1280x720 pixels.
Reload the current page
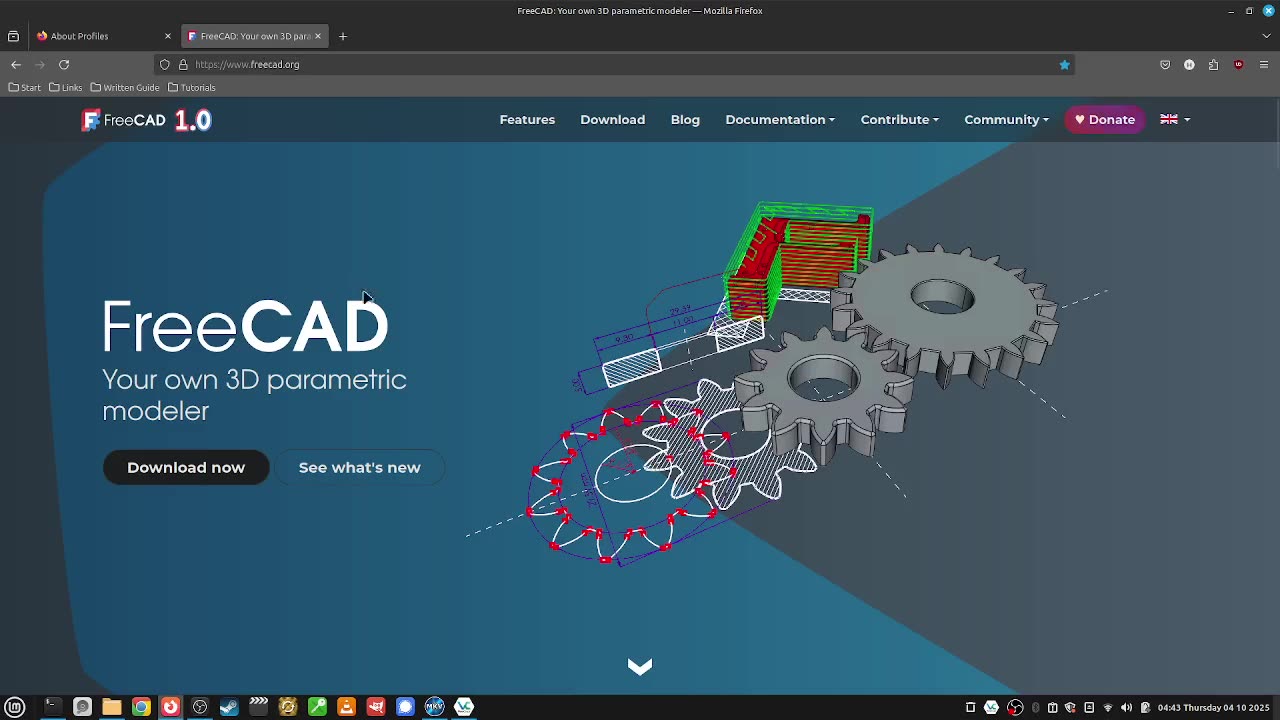pyautogui.click(x=64, y=64)
